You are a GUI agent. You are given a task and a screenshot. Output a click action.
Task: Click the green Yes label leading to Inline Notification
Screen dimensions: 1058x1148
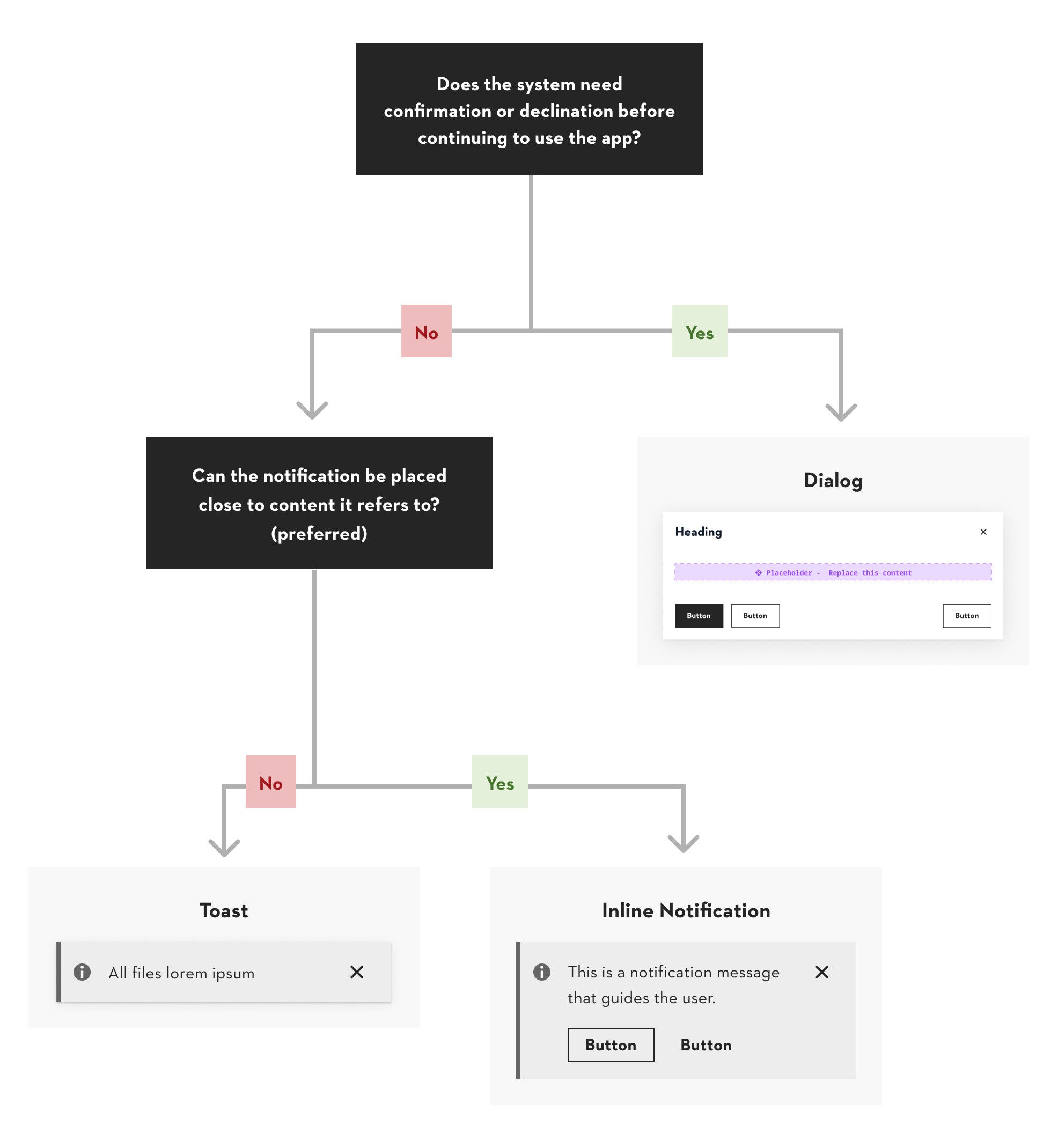(500, 782)
